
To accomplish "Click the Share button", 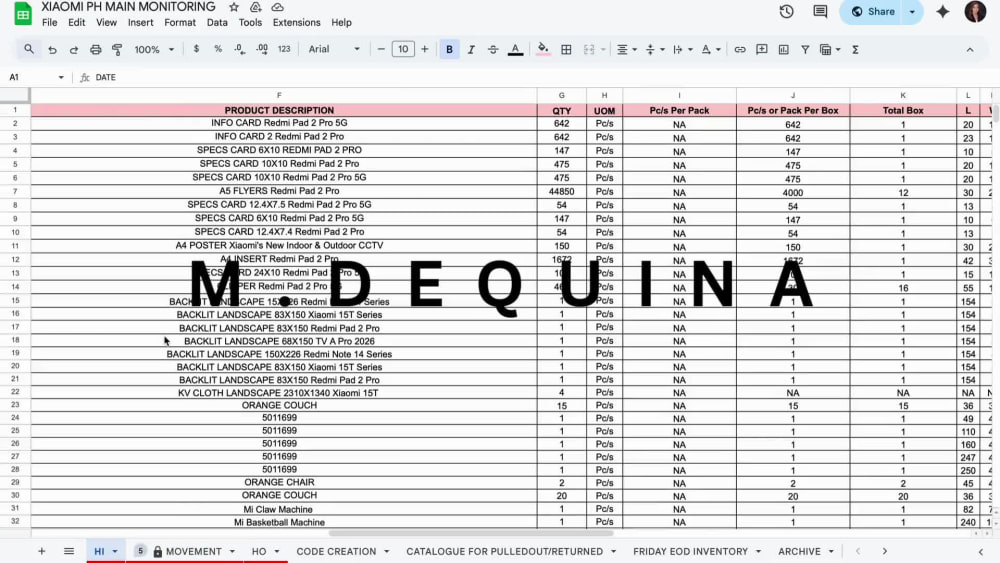I will coord(873,11).
